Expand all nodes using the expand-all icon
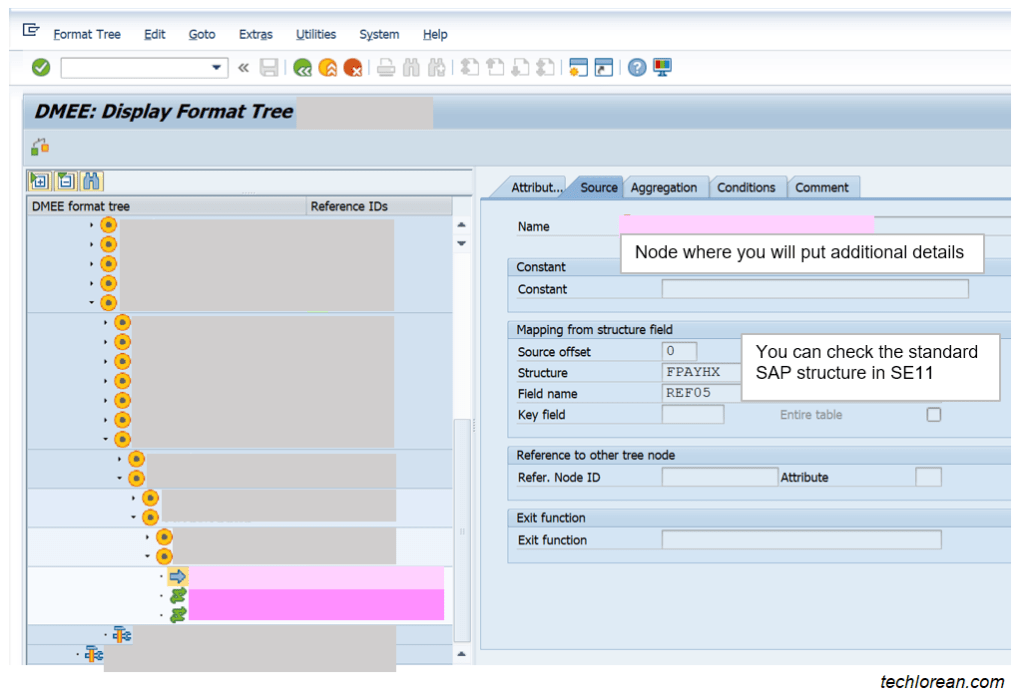Viewport: 1024px width, 695px height. click(39, 181)
